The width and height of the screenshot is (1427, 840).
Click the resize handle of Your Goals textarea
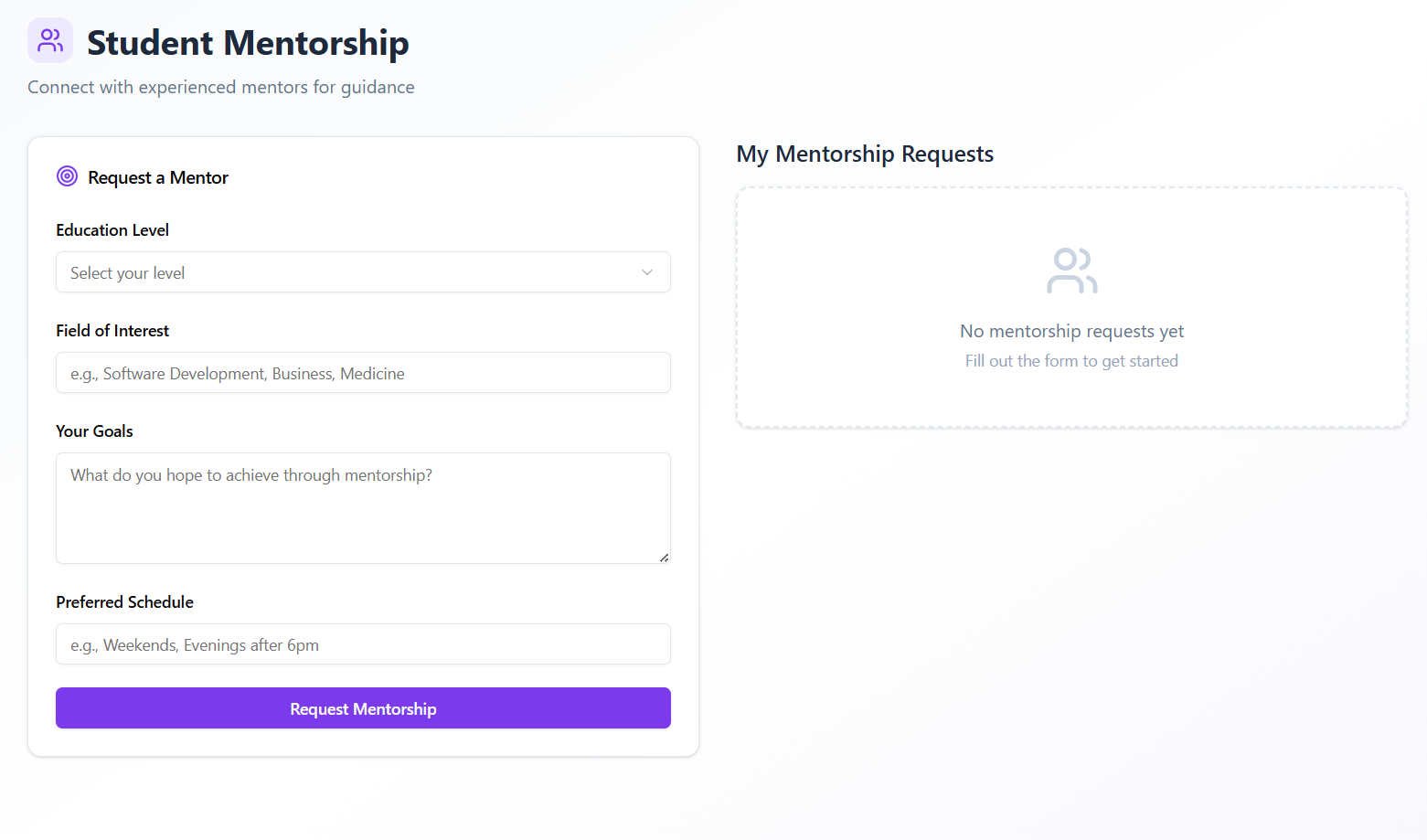(x=664, y=557)
